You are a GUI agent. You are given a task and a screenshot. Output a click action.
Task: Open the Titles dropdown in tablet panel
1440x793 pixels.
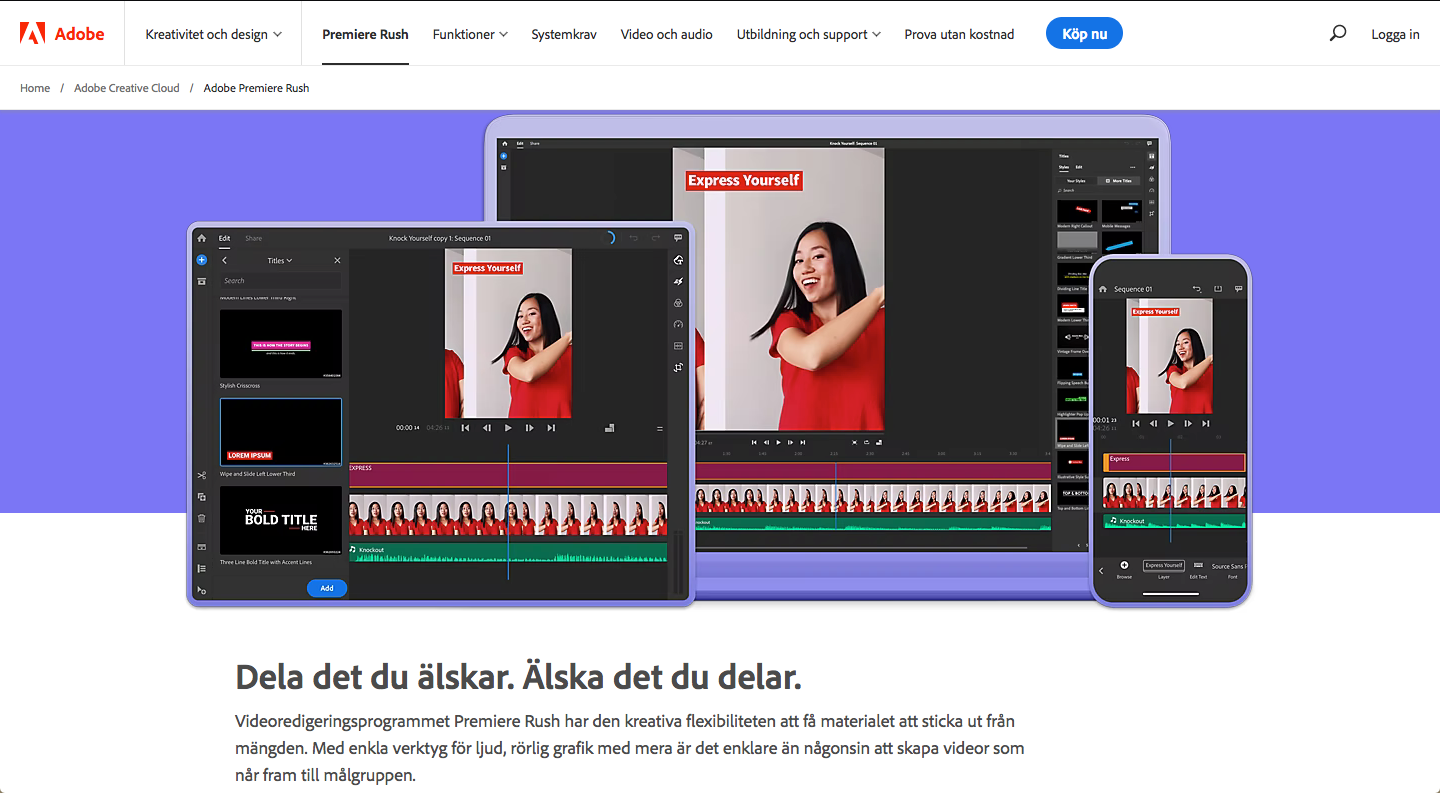(280, 260)
